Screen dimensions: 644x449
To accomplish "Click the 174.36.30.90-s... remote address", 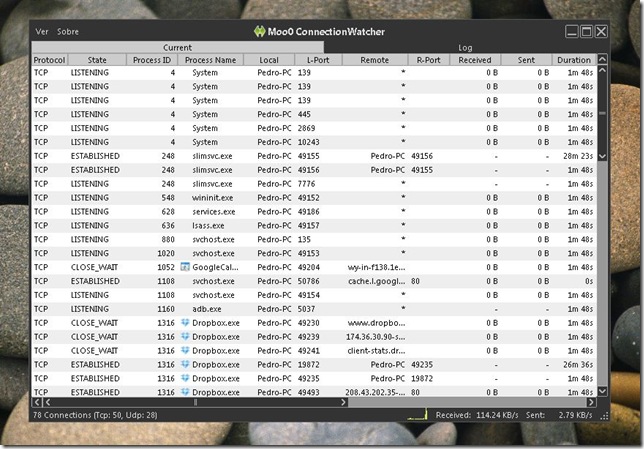I will coord(376,337).
